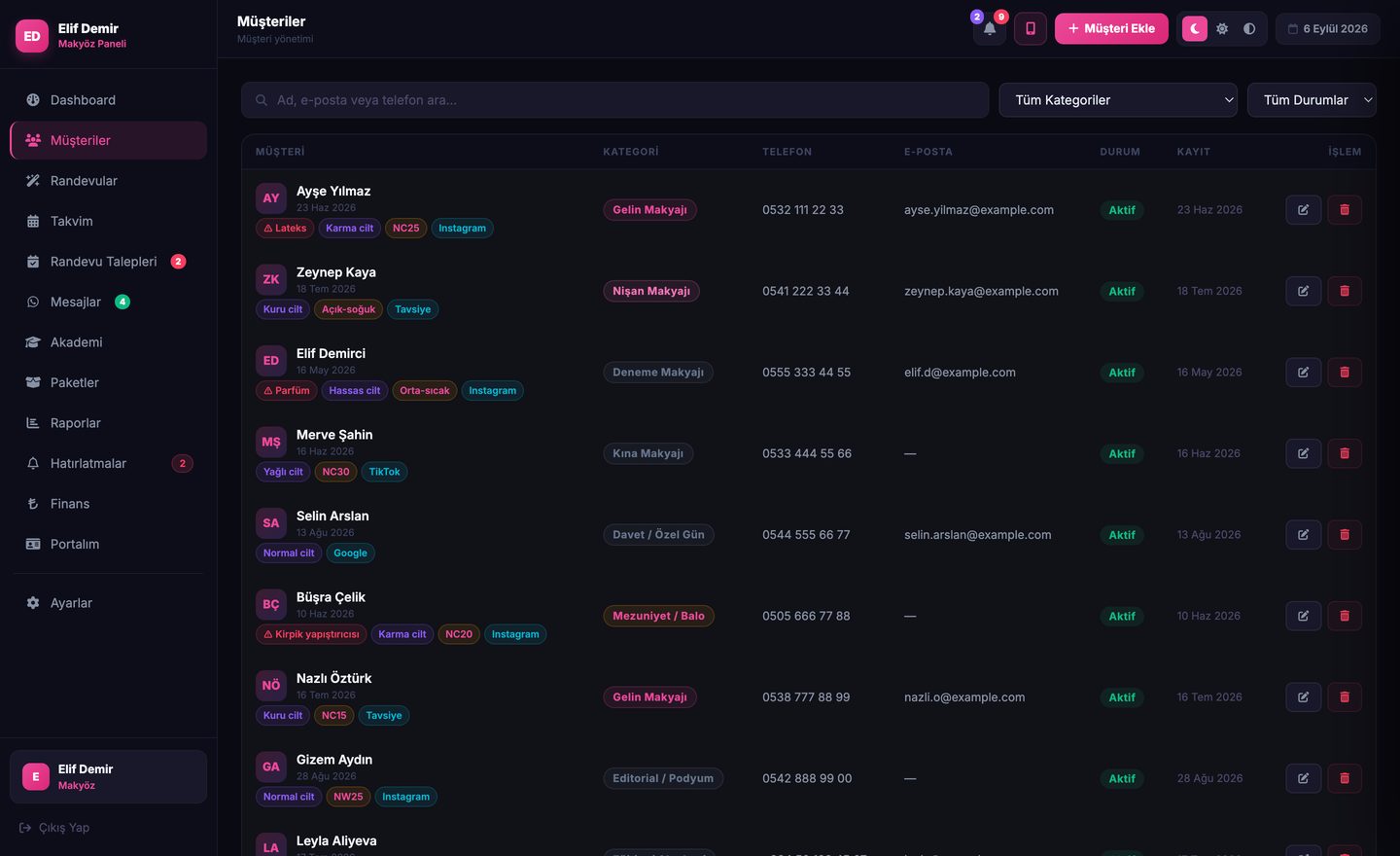The image size is (1400, 856).
Task: Click the Raporlar chart icon
Action: tap(33, 423)
